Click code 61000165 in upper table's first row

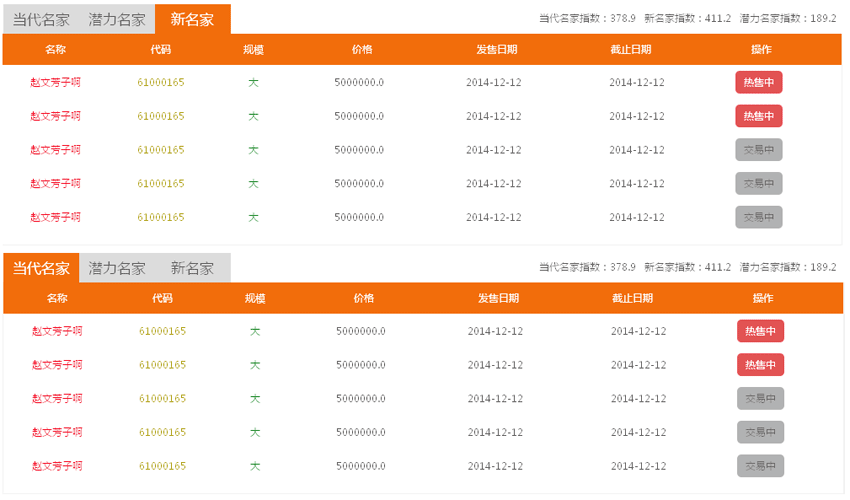point(160,82)
